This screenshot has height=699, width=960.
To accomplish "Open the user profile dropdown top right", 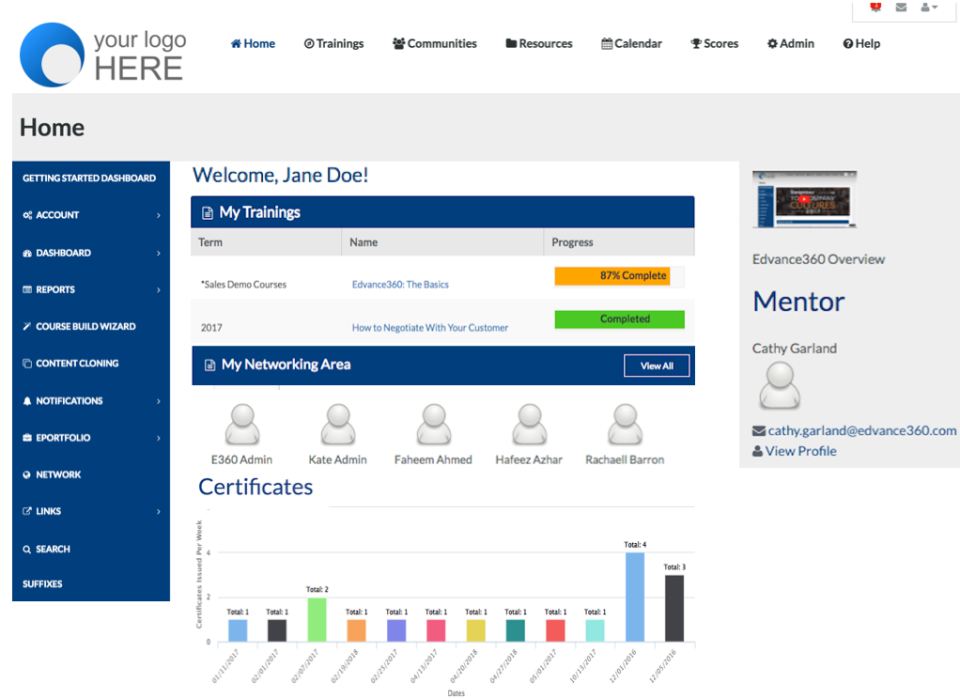I will pos(928,7).
